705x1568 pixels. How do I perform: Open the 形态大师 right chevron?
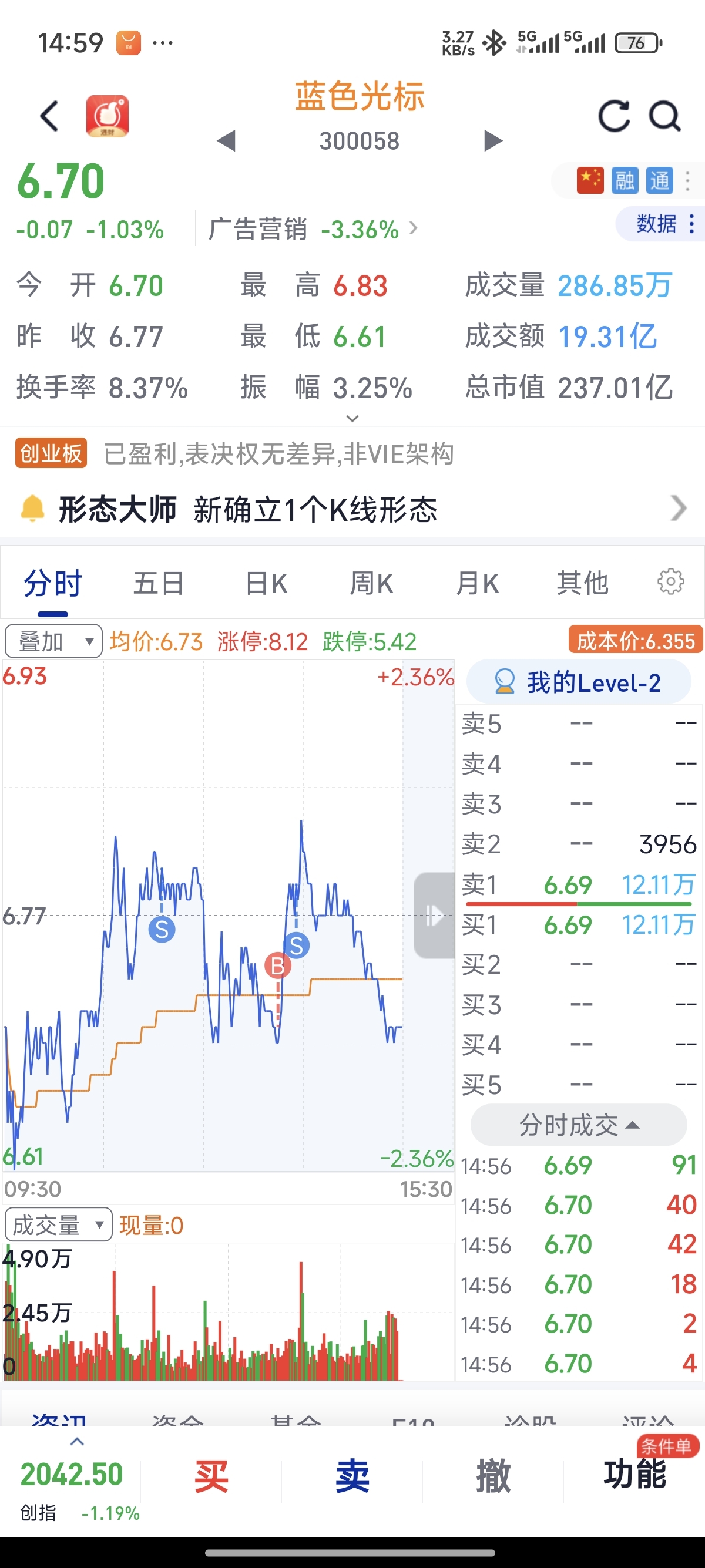[x=679, y=508]
